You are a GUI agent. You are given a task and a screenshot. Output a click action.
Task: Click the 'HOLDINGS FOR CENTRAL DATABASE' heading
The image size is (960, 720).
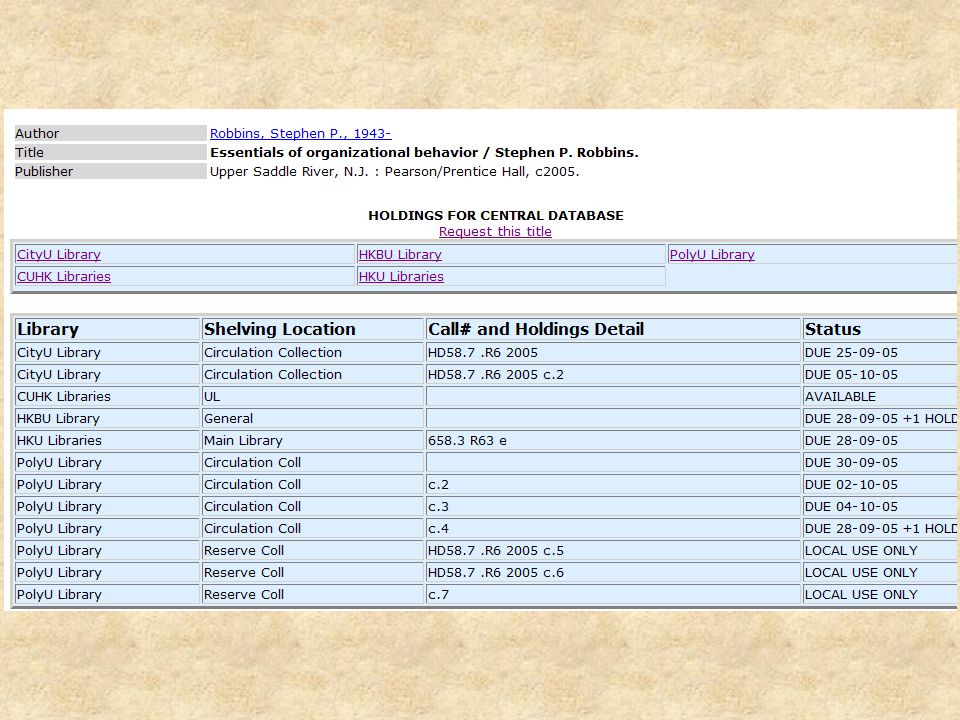tap(496, 216)
